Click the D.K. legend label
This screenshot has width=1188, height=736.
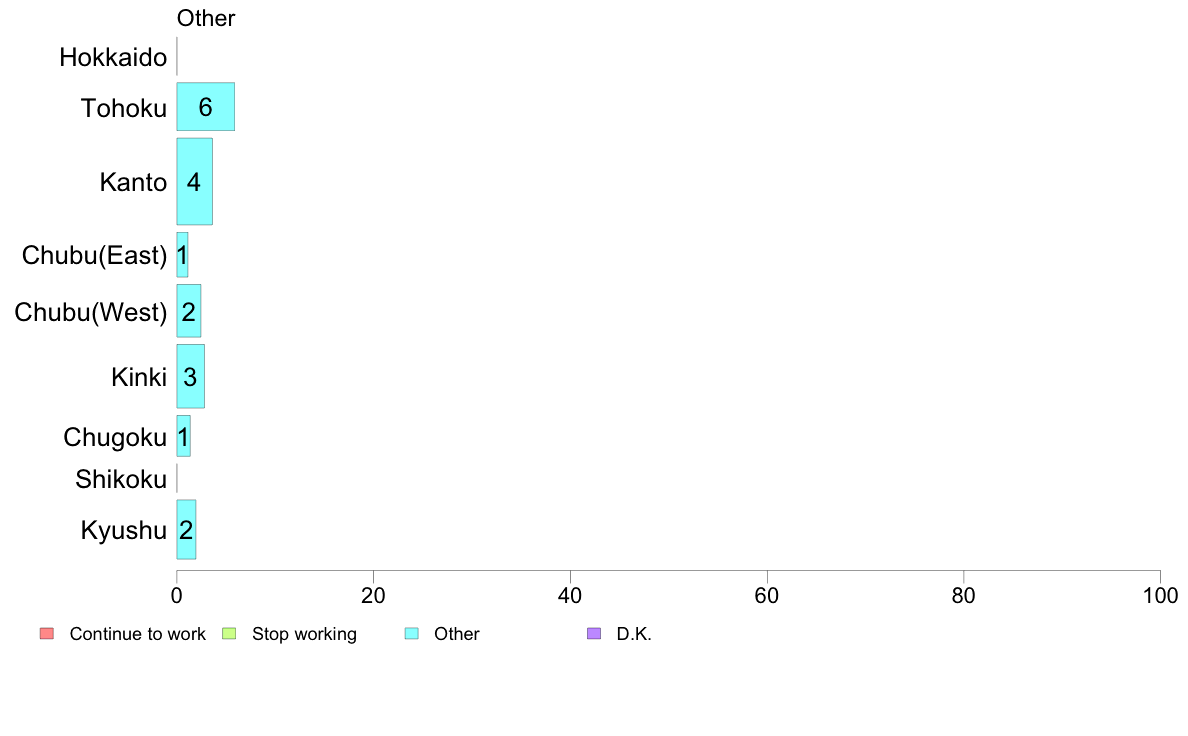coord(634,634)
